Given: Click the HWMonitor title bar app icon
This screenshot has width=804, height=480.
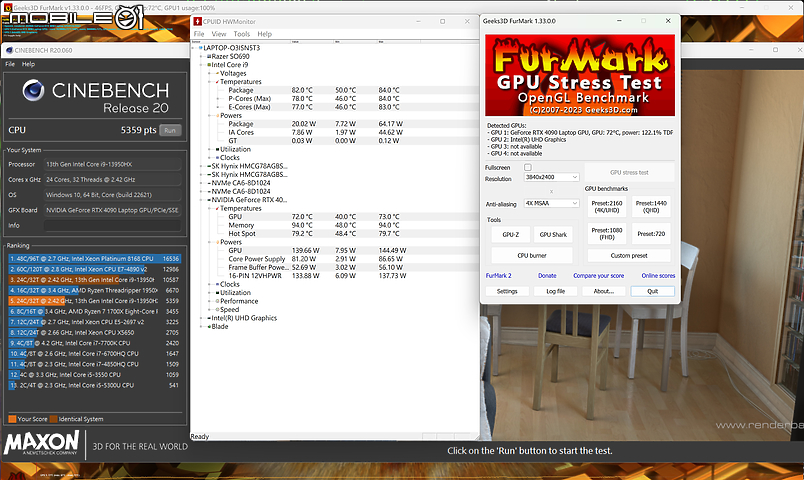Looking at the screenshot, I should [x=197, y=21].
